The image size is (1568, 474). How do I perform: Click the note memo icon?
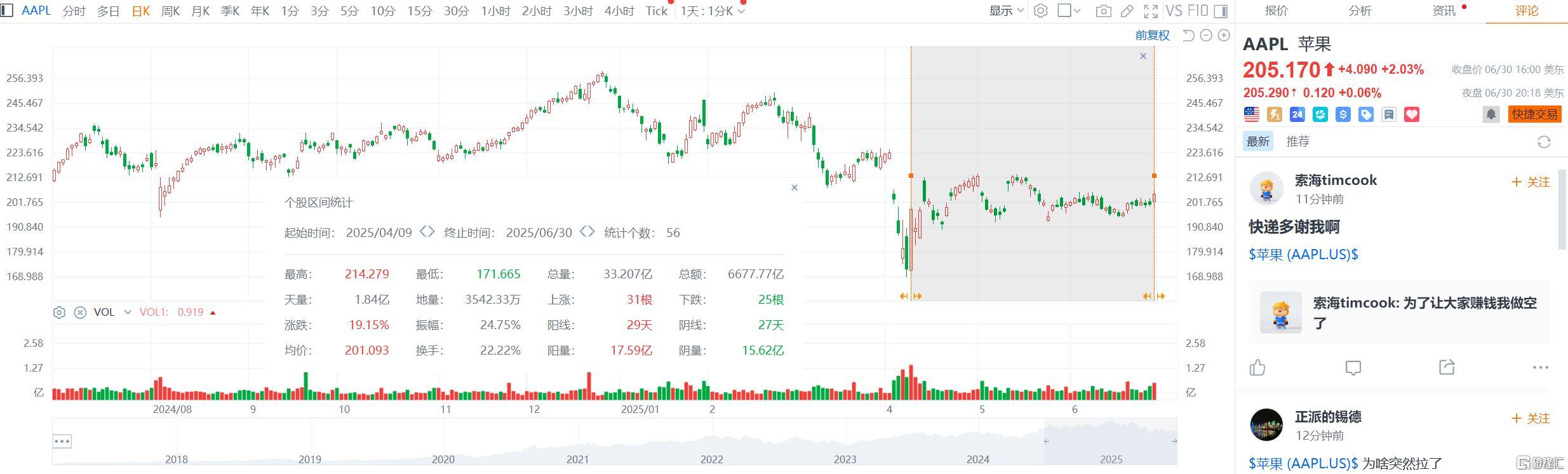point(1389,114)
